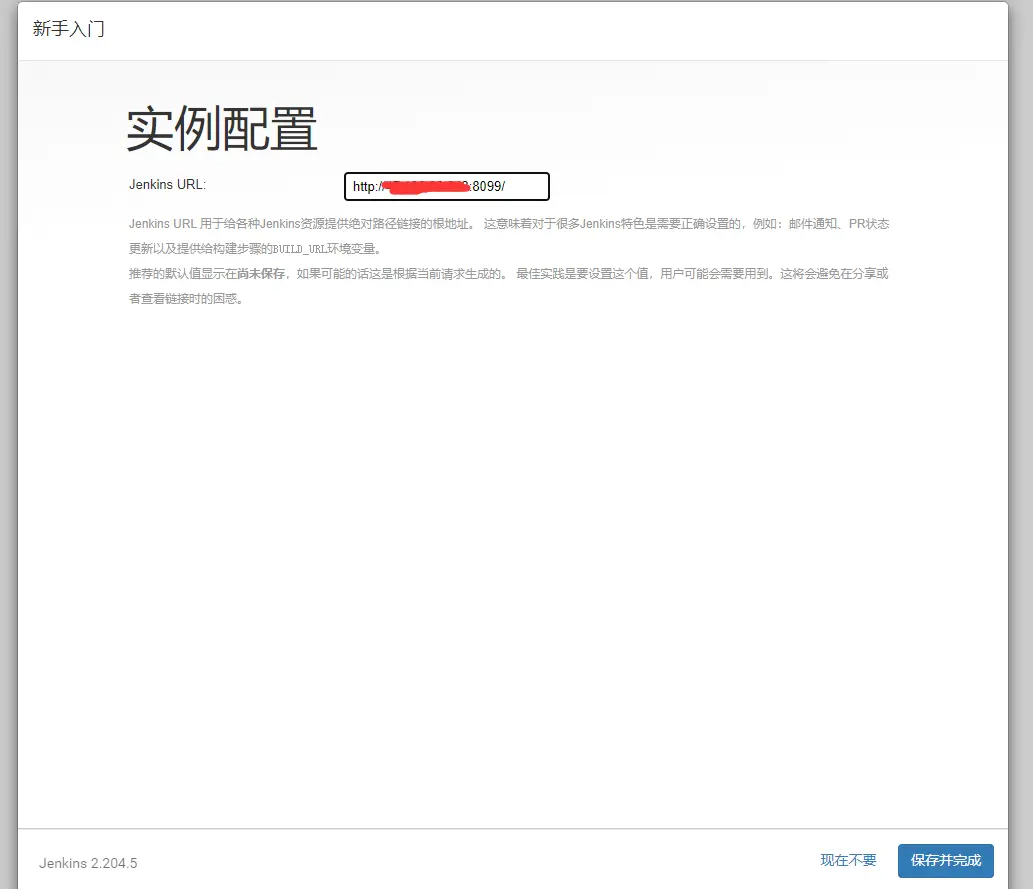The width and height of the screenshot is (1033, 889).
Task: Click the 新手入门 title text
Action: [x=69, y=29]
